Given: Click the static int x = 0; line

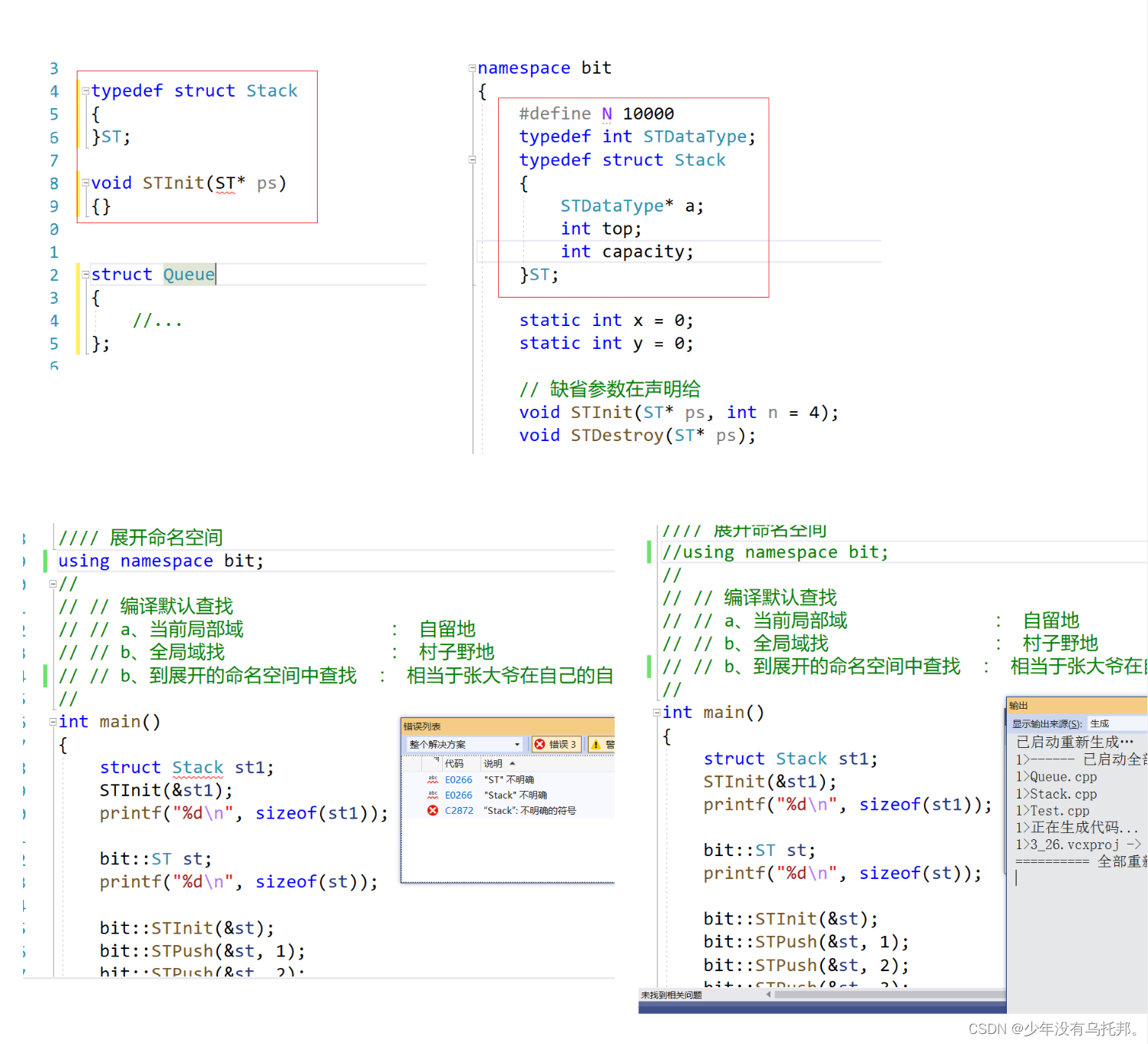Looking at the screenshot, I should click(606, 321).
